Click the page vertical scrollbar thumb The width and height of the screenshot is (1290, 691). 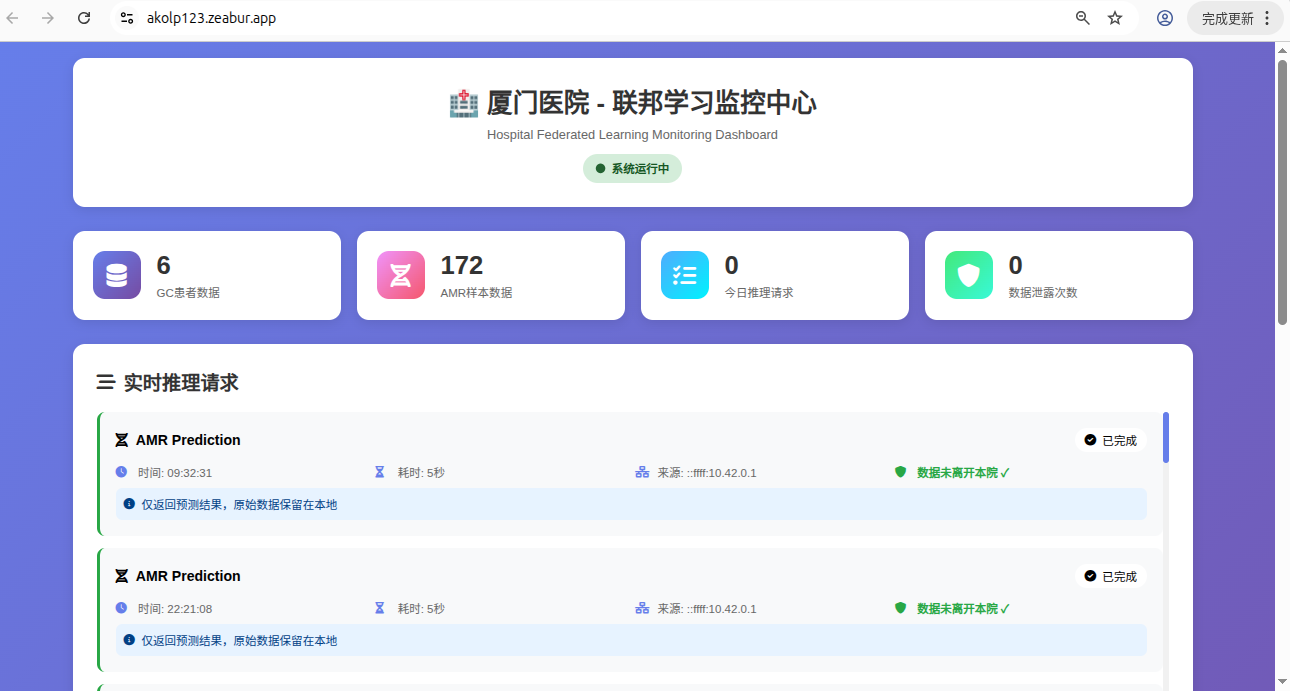[x=1283, y=192]
